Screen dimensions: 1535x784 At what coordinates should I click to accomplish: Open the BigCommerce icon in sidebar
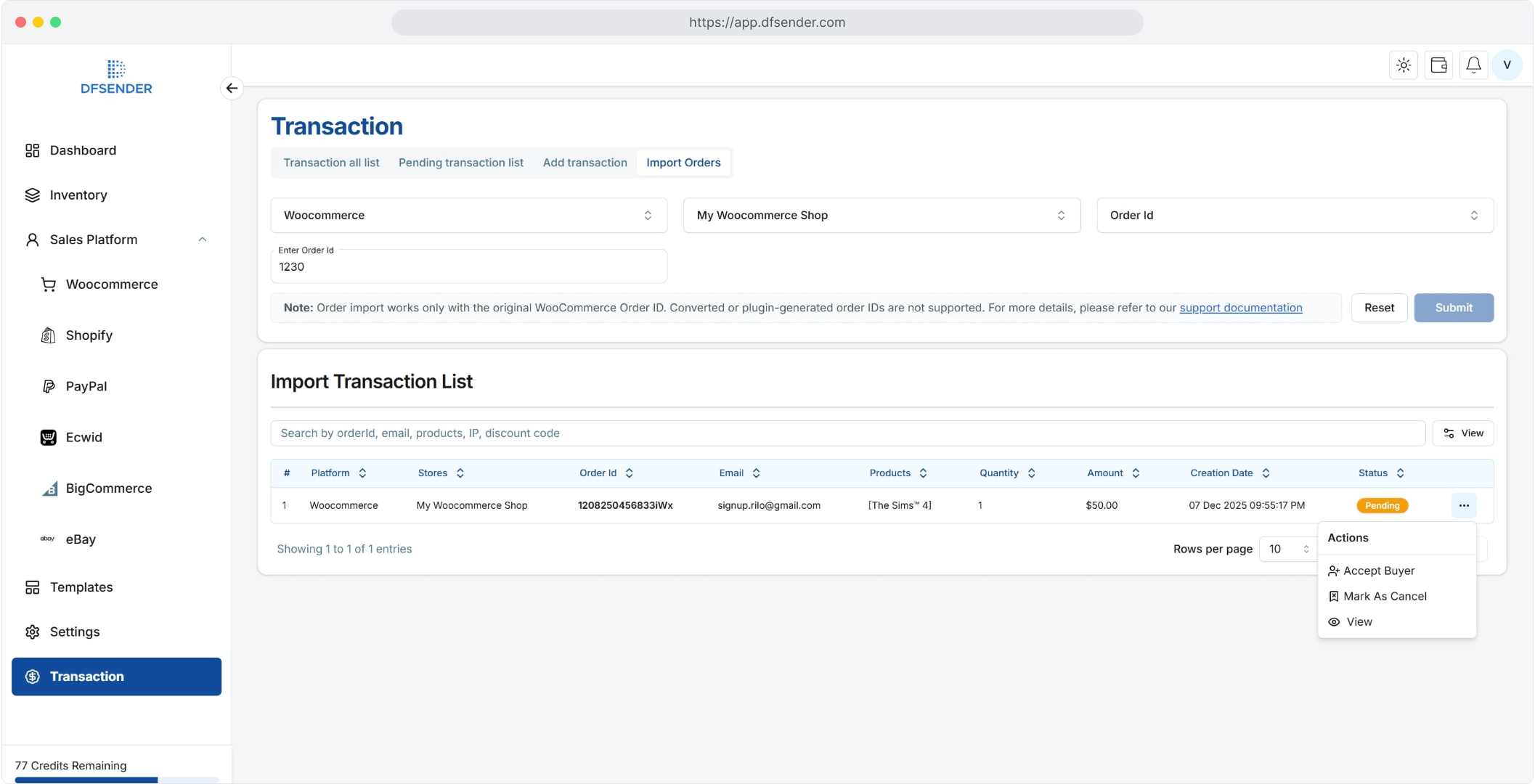coord(49,489)
